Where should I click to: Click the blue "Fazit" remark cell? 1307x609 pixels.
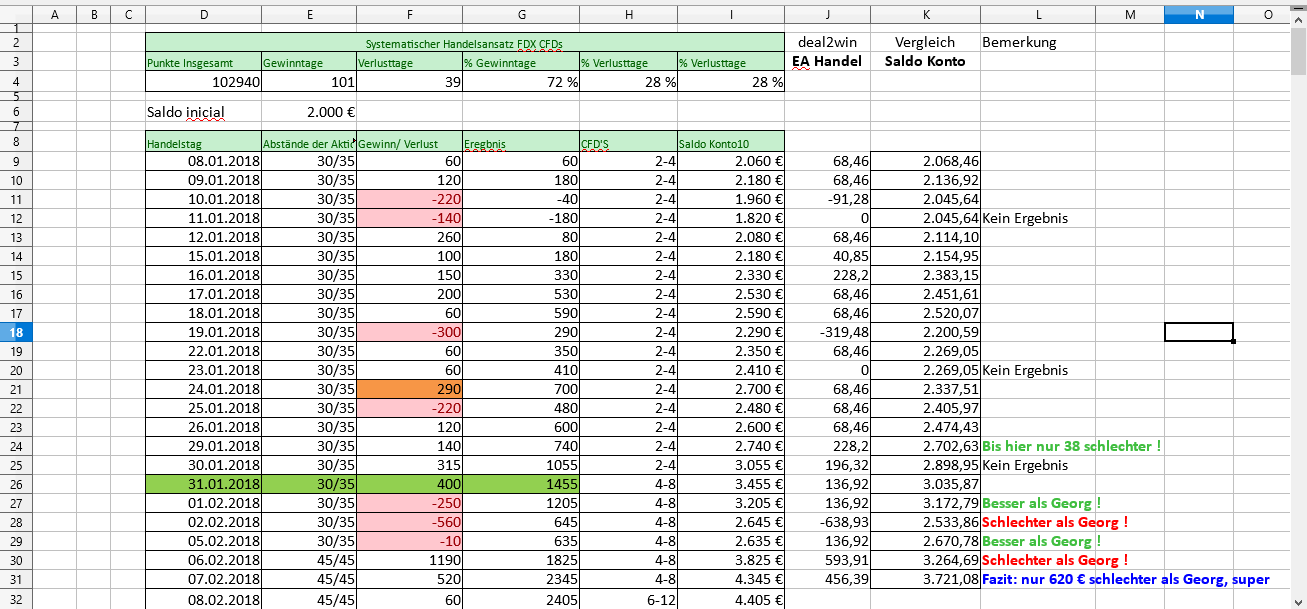pos(1126,579)
